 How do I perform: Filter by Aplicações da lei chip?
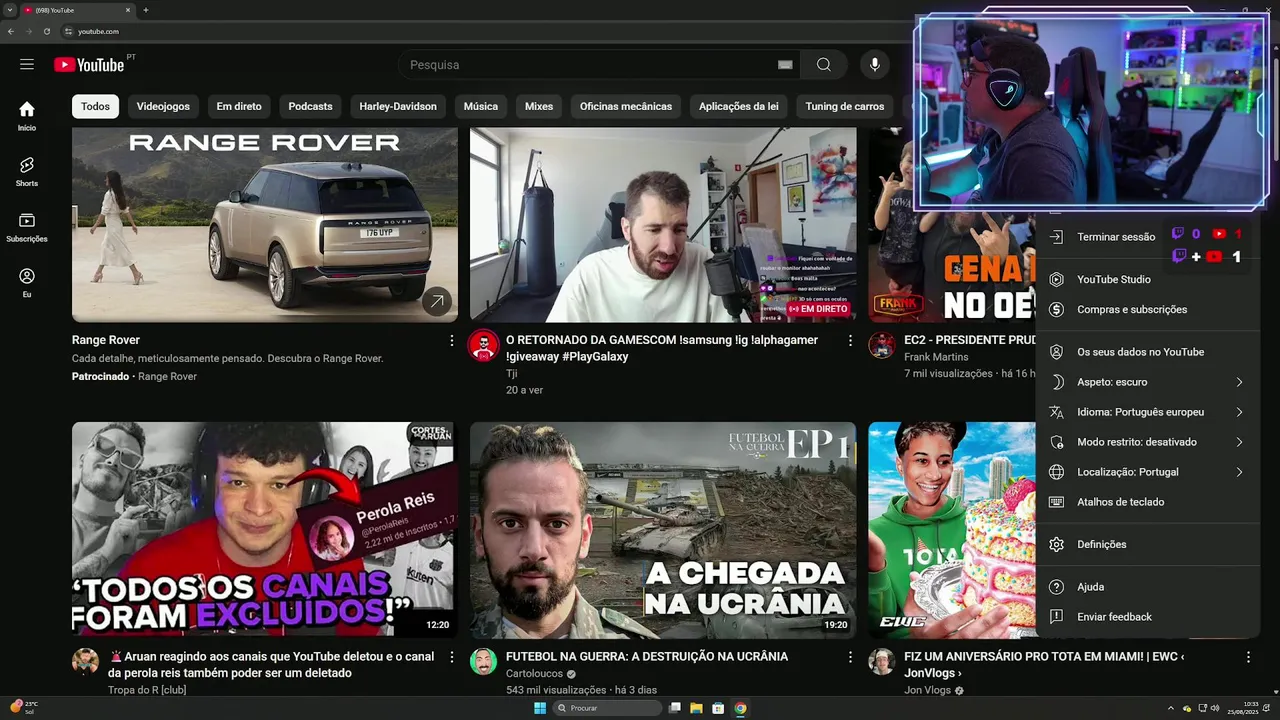coord(739,106)
